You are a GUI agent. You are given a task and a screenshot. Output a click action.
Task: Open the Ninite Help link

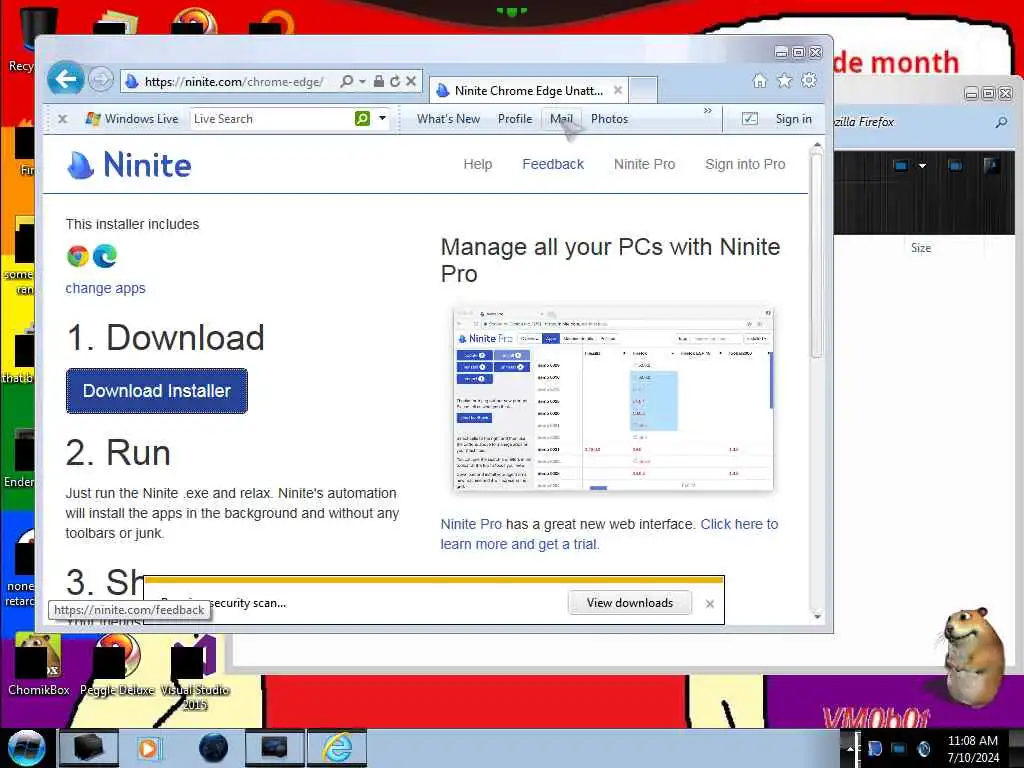(x=477, y=165)
